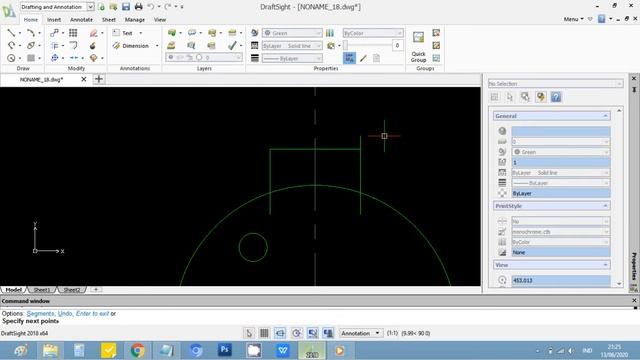Toggle Ortho mode in the status bar
The width and height of the screenshot is (640, 360).
[x=280, y=333]
